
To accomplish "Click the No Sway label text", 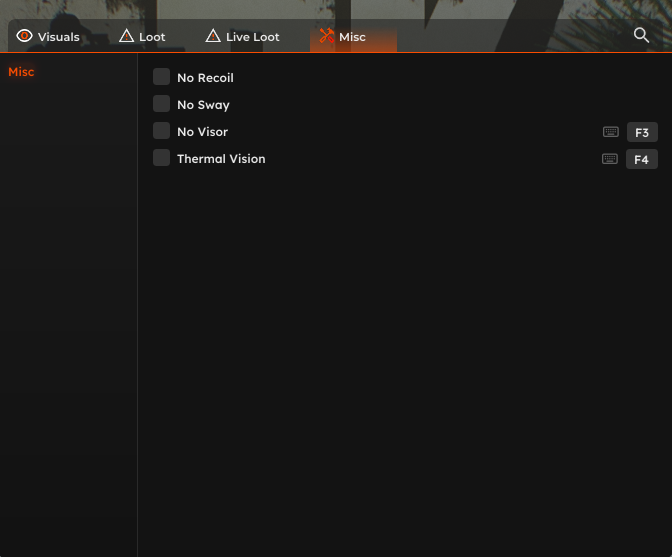I will (x=204, y=105).
